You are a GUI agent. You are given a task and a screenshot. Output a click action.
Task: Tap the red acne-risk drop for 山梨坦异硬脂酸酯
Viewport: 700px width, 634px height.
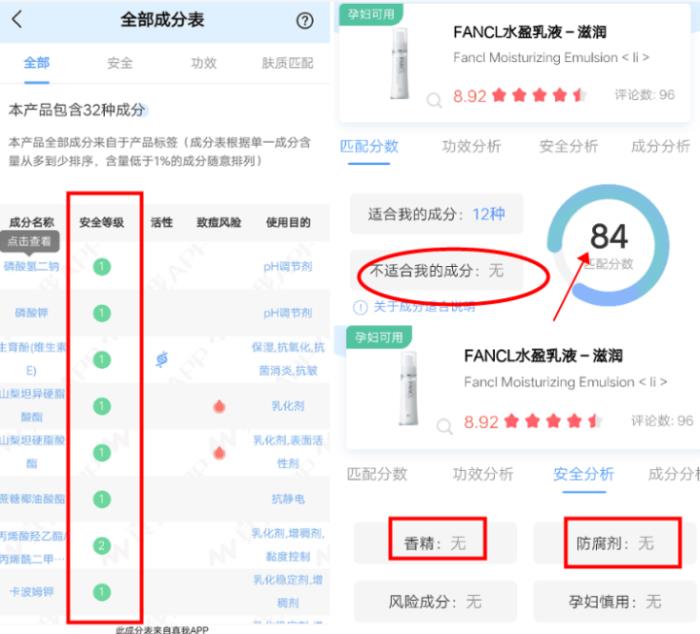(x=218, y=406)
